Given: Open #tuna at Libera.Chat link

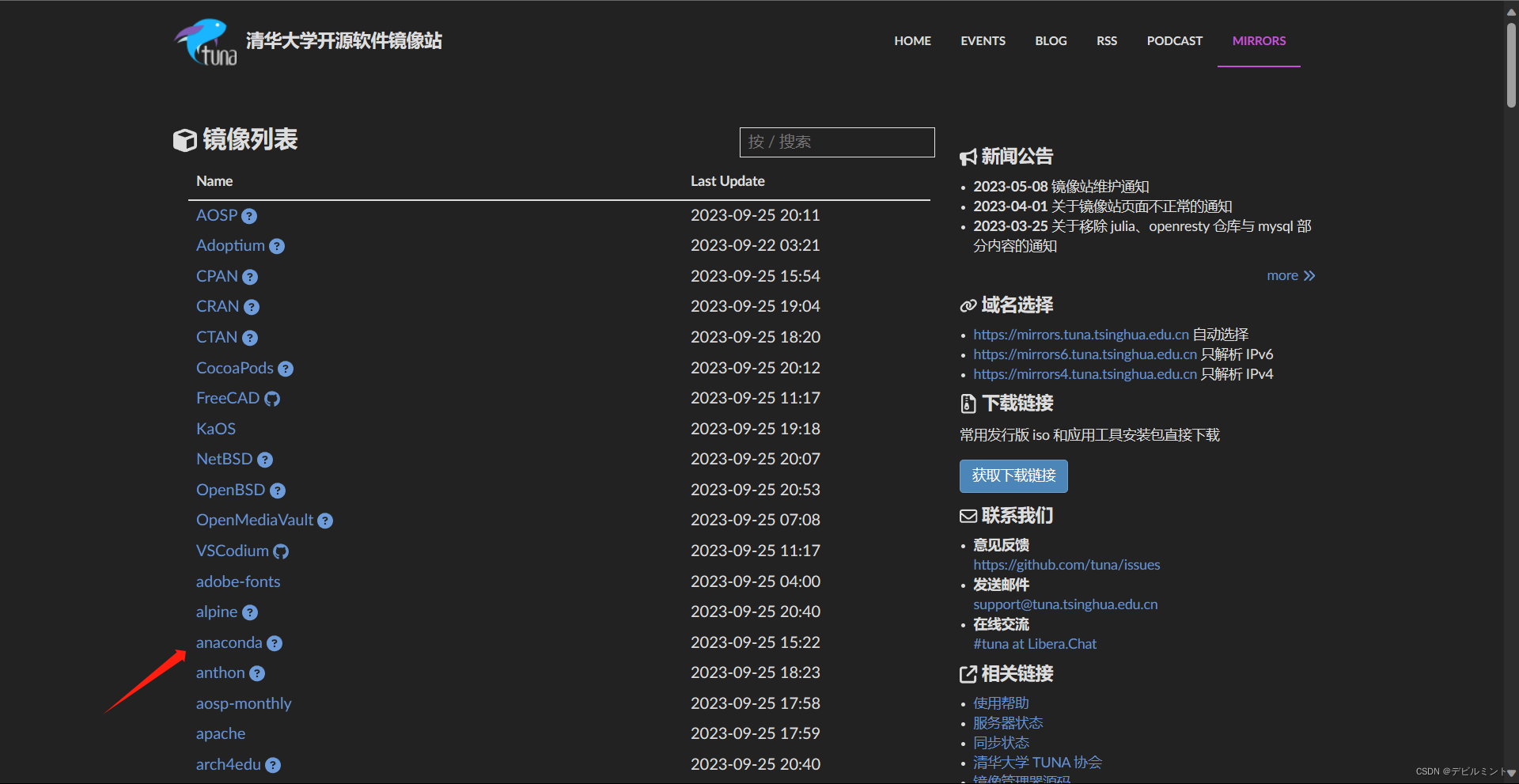Looking at the screenshot, I should [x=1035, y=644].
